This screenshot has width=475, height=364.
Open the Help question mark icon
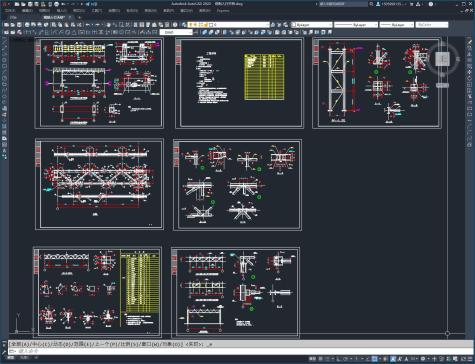(175, 25)
